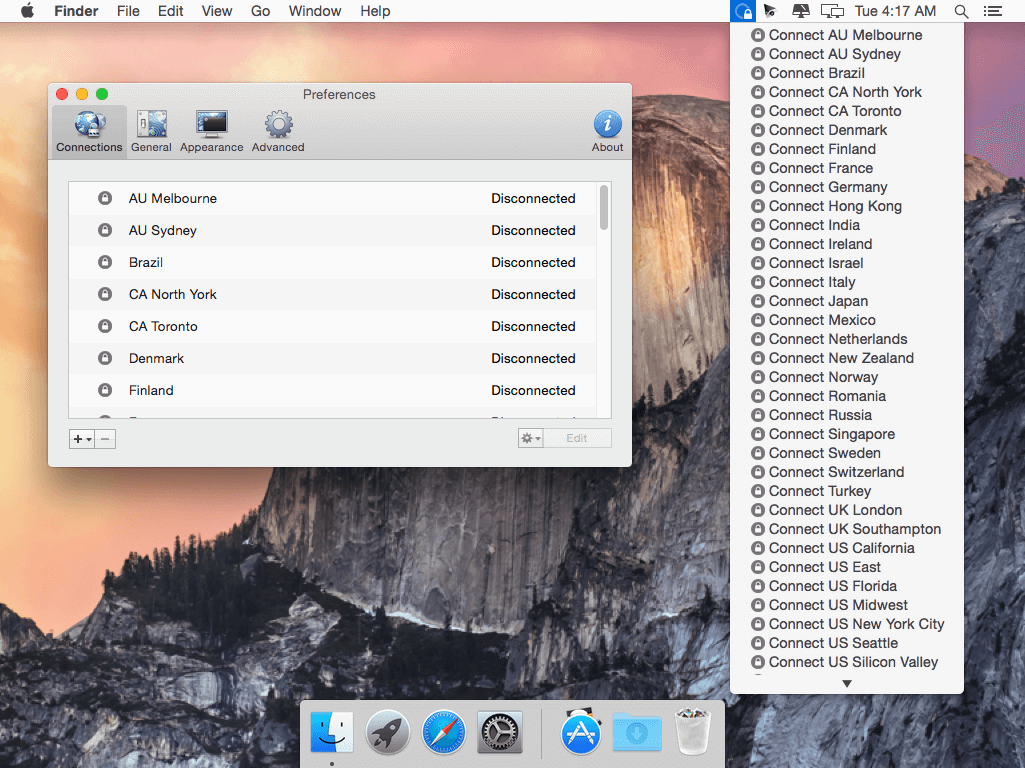
Task: Select the AU Melbourne connection name
Action: coord(173,198)
